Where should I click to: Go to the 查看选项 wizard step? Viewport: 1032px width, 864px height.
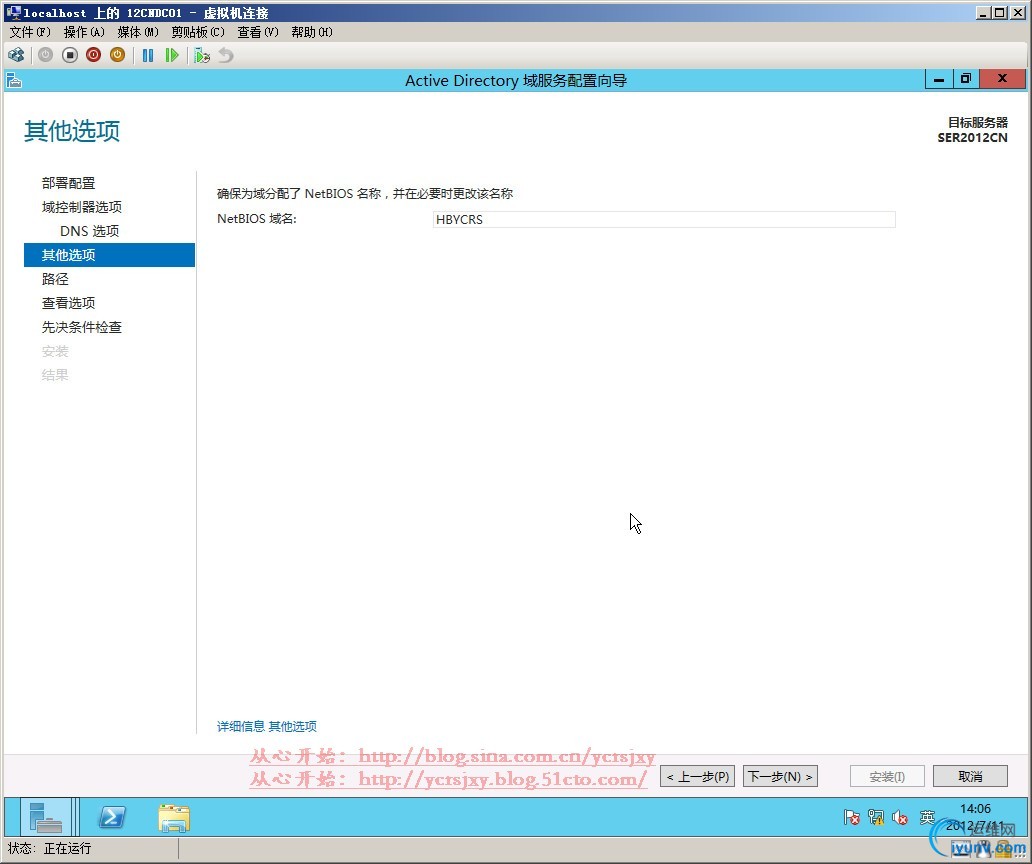68,303
